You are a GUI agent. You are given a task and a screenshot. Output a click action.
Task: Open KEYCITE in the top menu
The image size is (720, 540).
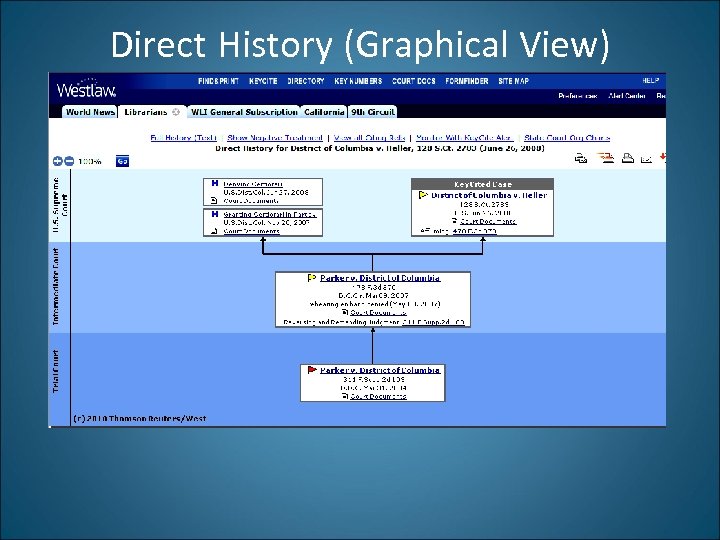(x=263, y=81)
